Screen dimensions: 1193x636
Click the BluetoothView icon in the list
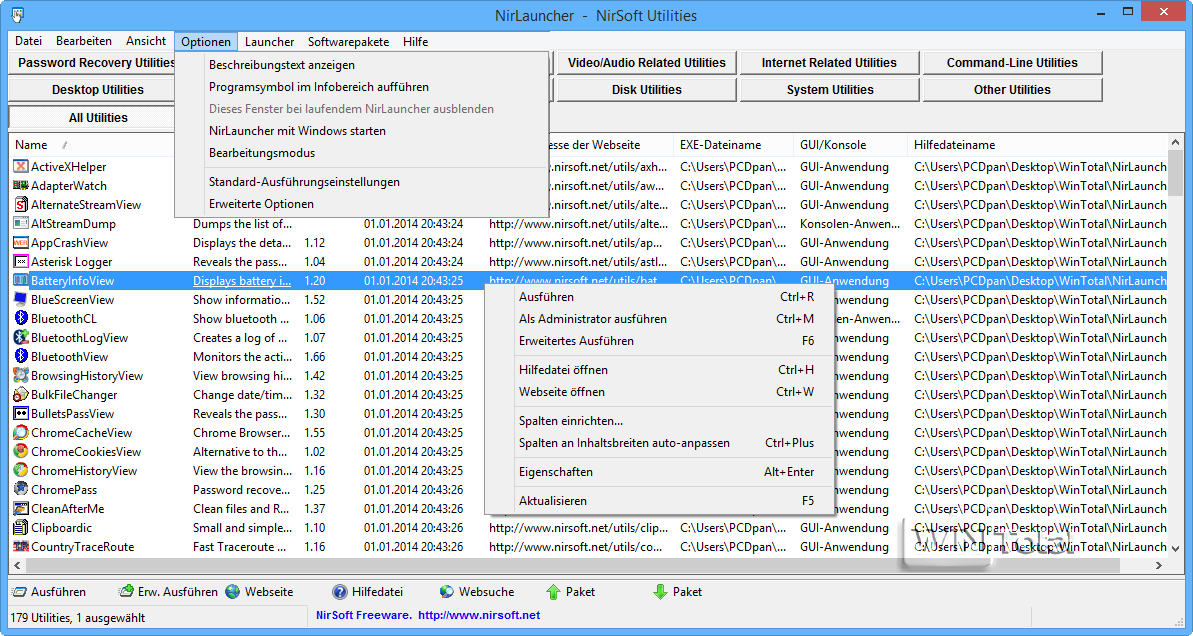[x=21, y=357]
